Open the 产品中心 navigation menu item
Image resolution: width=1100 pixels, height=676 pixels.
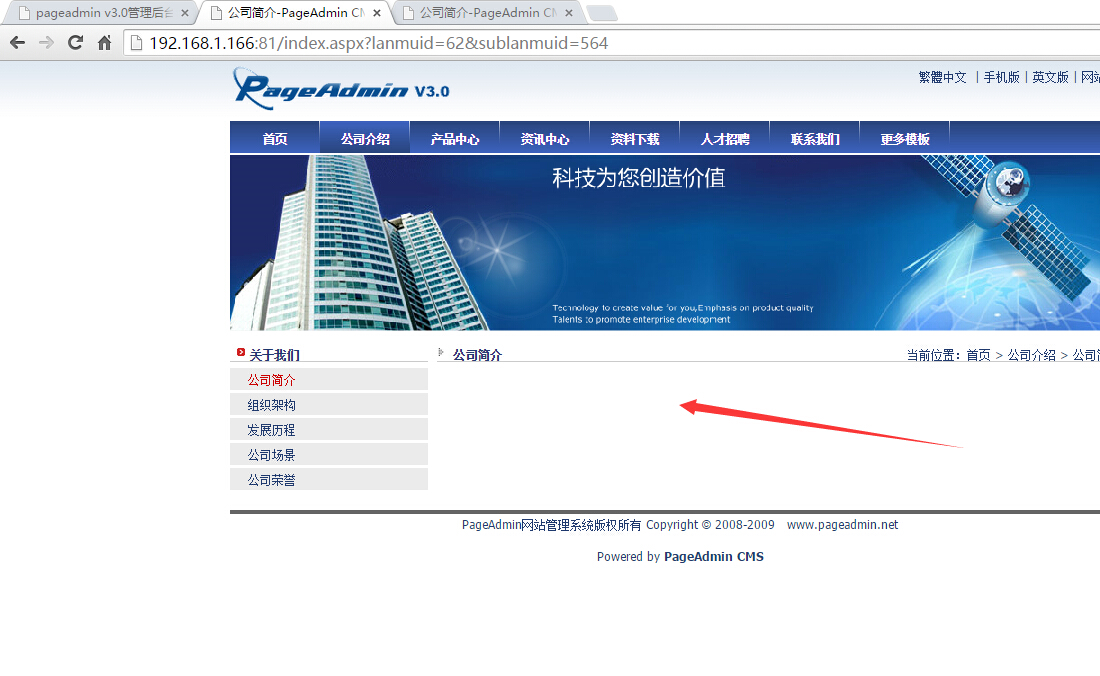pos(455,139)
